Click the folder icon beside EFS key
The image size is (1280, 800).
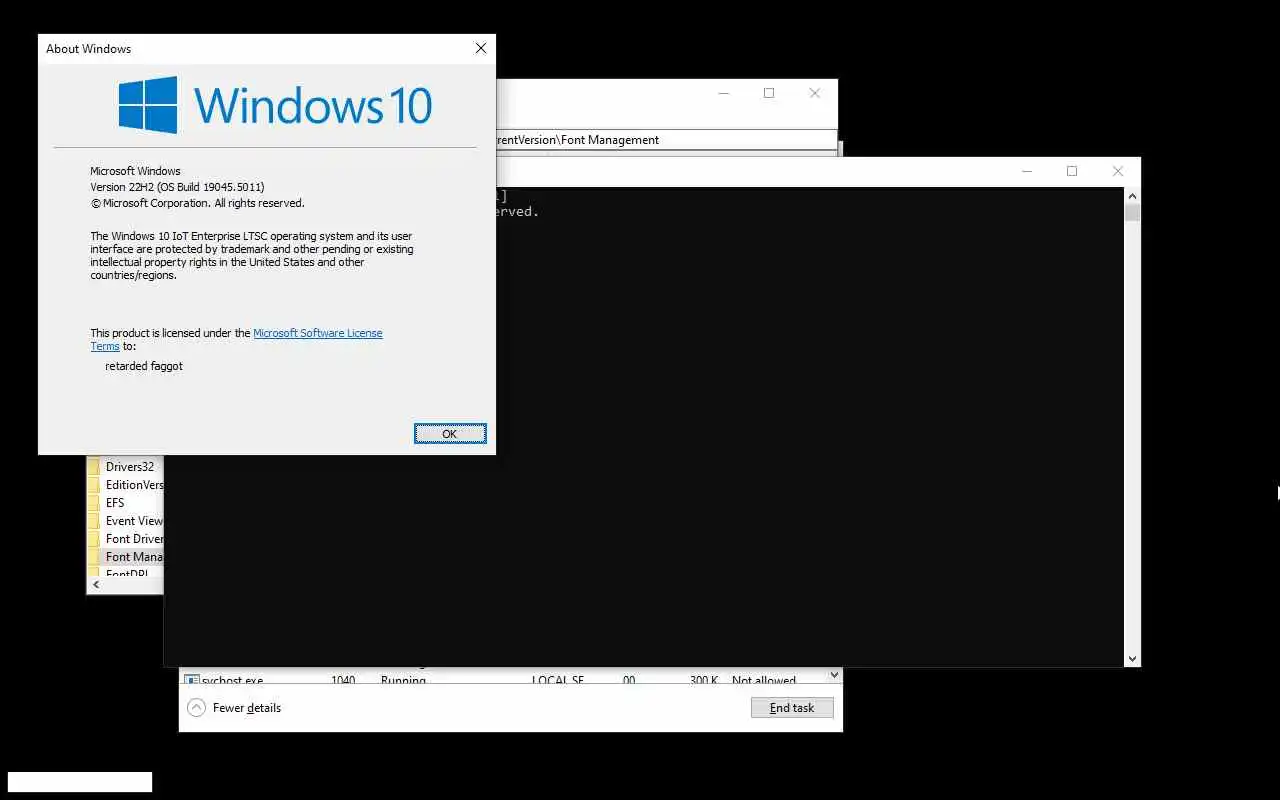pos(94,503)
